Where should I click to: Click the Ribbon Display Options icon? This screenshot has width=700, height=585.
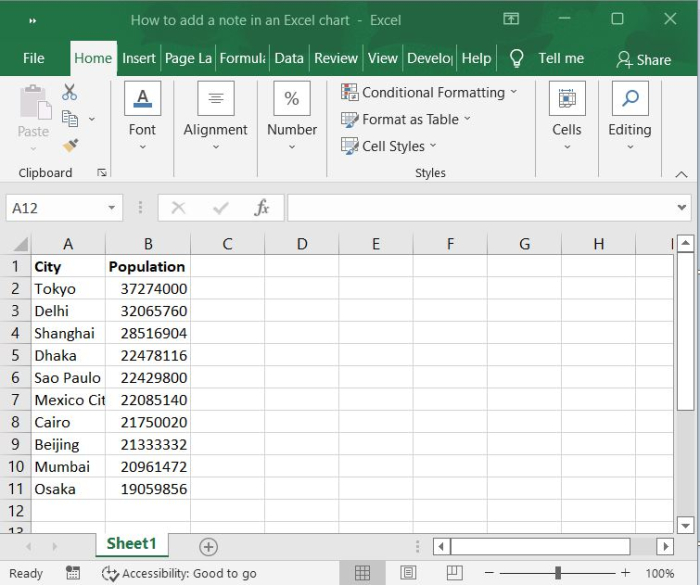[x=511, y=19]
